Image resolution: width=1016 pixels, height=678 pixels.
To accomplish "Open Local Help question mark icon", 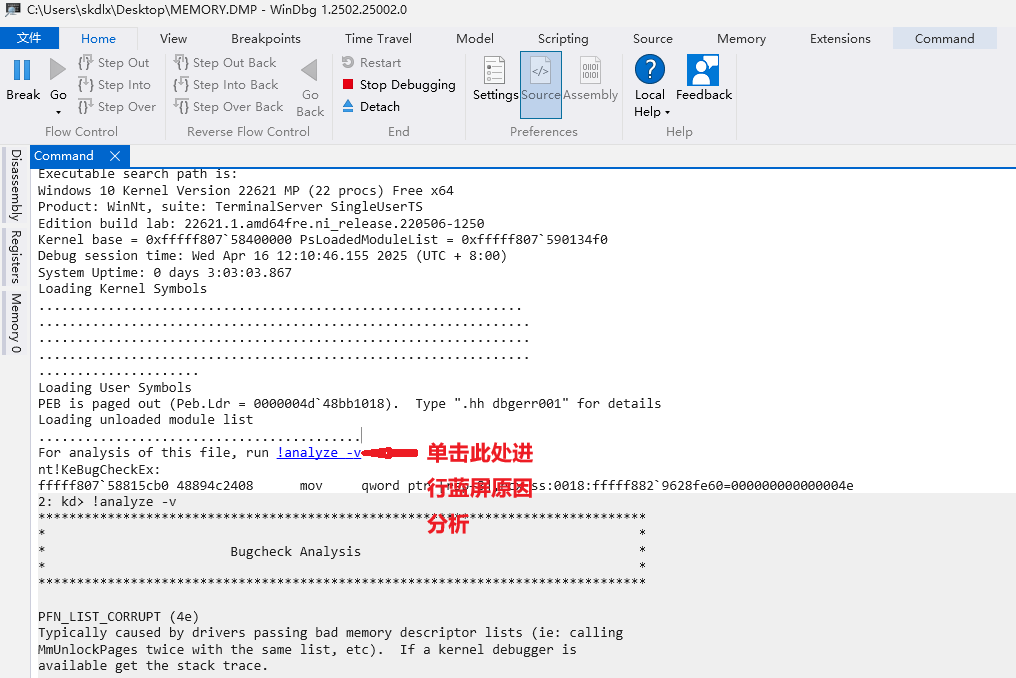I will 650,69.
